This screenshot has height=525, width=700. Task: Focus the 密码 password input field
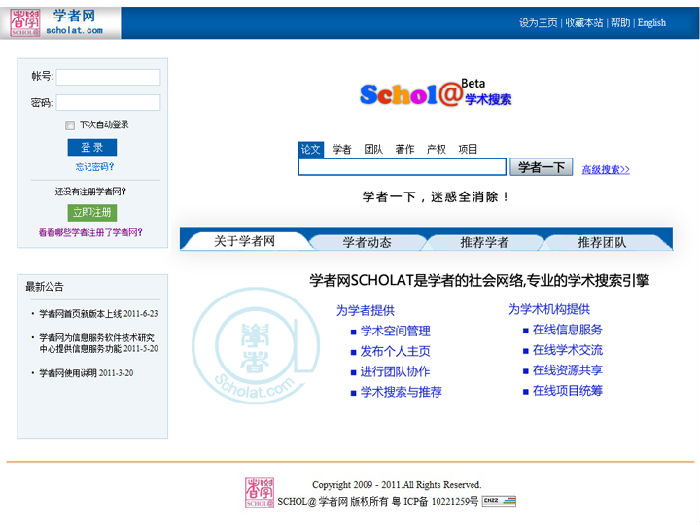[108, 103]
